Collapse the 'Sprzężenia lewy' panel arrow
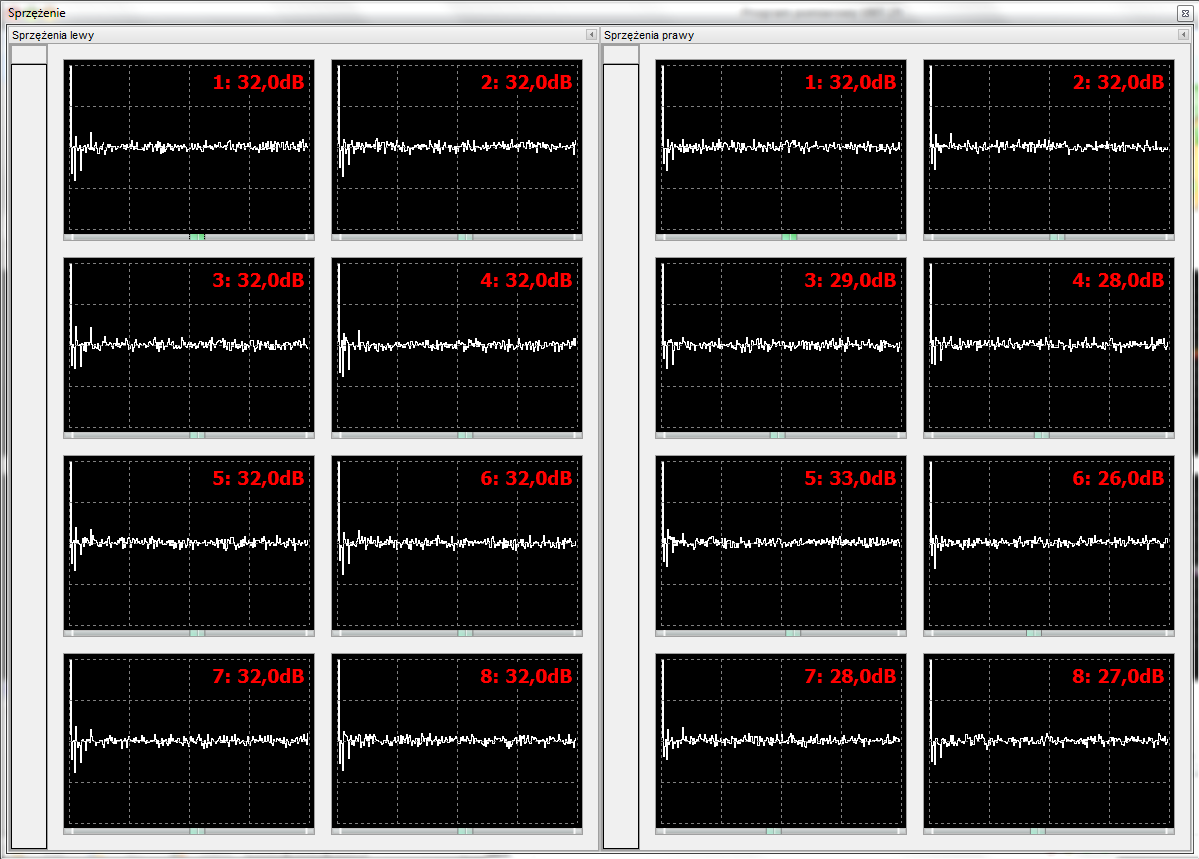Screen dimensions: 1199x859 [591, 35]
